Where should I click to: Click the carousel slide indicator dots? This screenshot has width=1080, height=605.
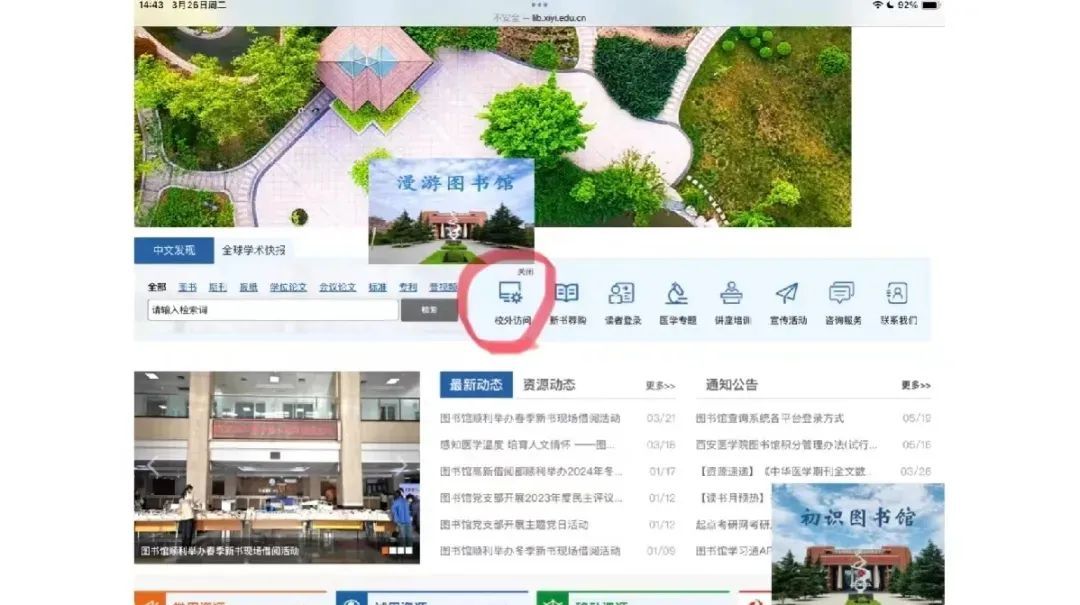399,550
